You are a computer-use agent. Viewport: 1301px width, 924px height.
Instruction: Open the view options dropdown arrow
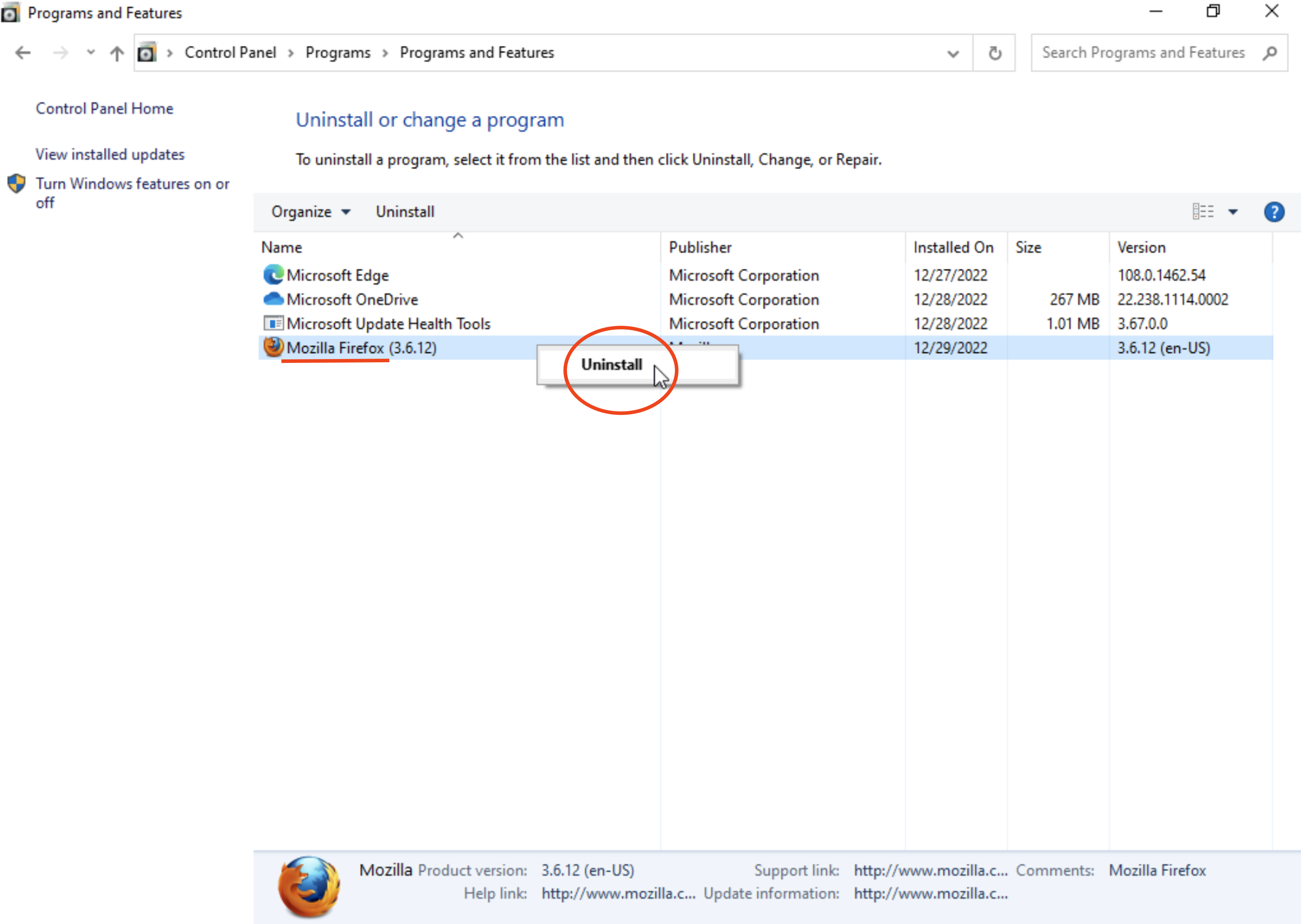[x=1233, y=212]
